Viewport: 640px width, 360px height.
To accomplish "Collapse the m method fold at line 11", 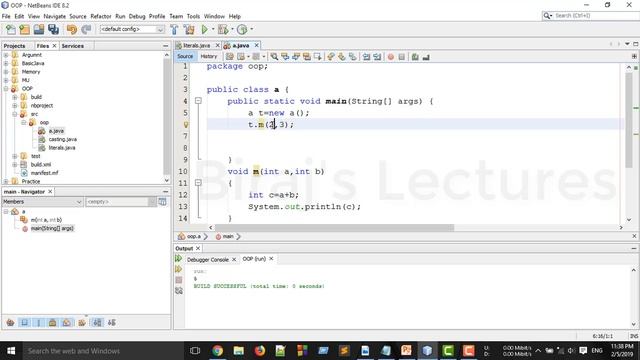I will point(198,183).
